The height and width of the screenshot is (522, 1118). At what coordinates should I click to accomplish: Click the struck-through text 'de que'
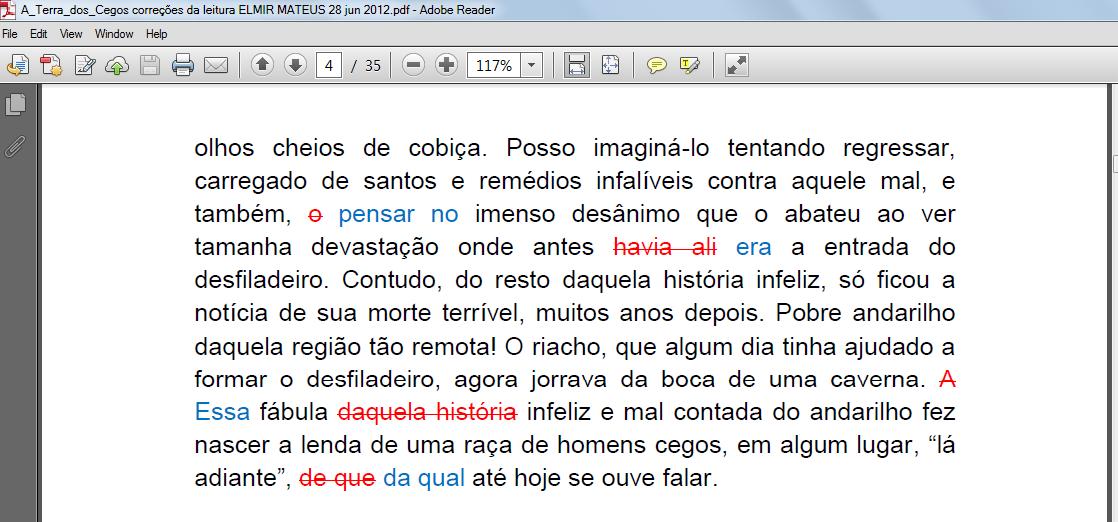(x=337, y=478)
